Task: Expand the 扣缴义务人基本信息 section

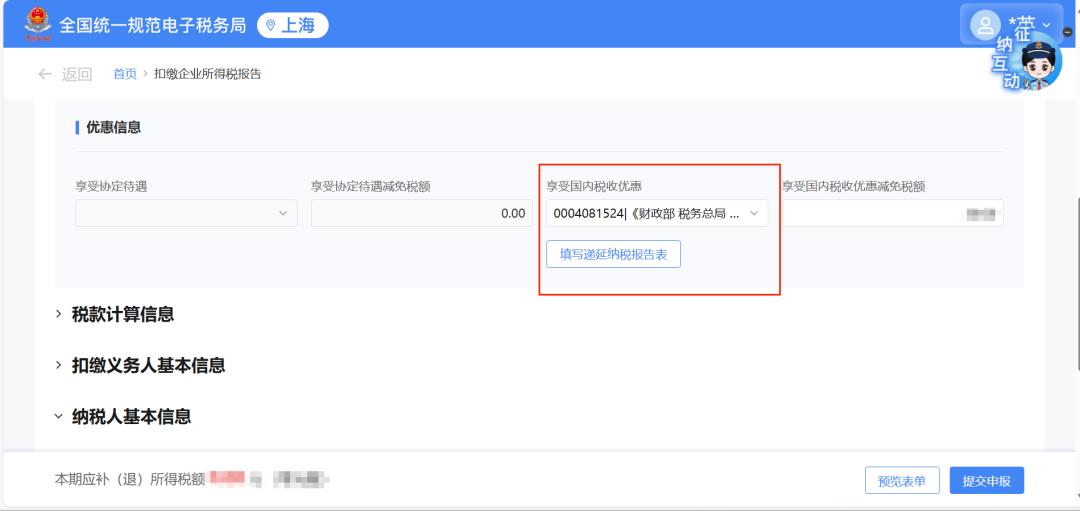Action: pyautogui.click(x=147, y=365)
